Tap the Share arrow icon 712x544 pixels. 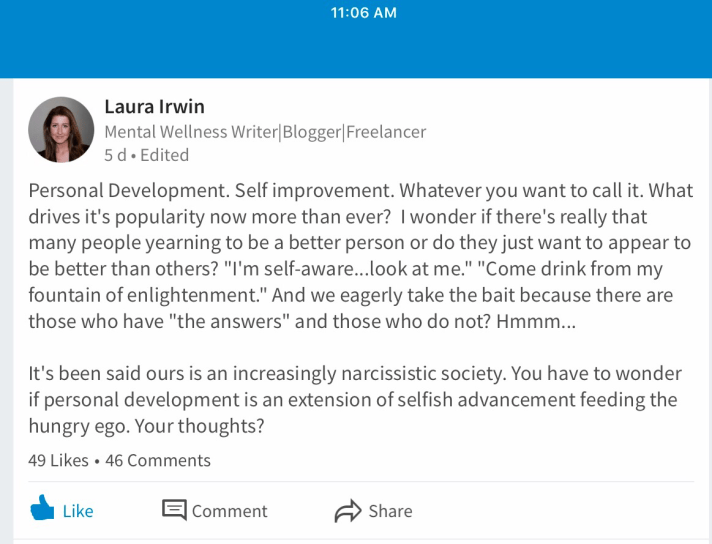point(347,511)
